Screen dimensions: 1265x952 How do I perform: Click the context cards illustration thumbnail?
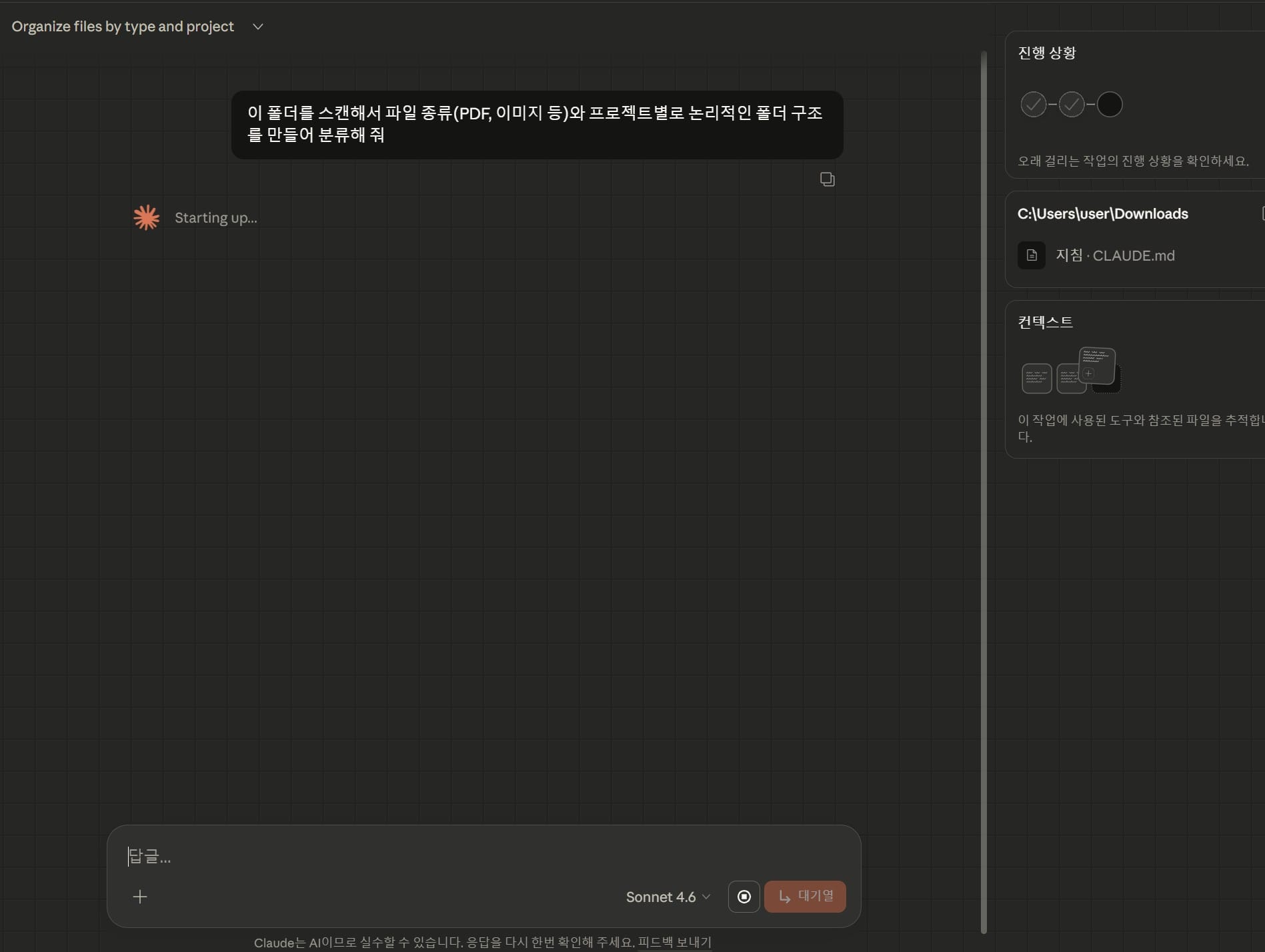pos(1070,371)
